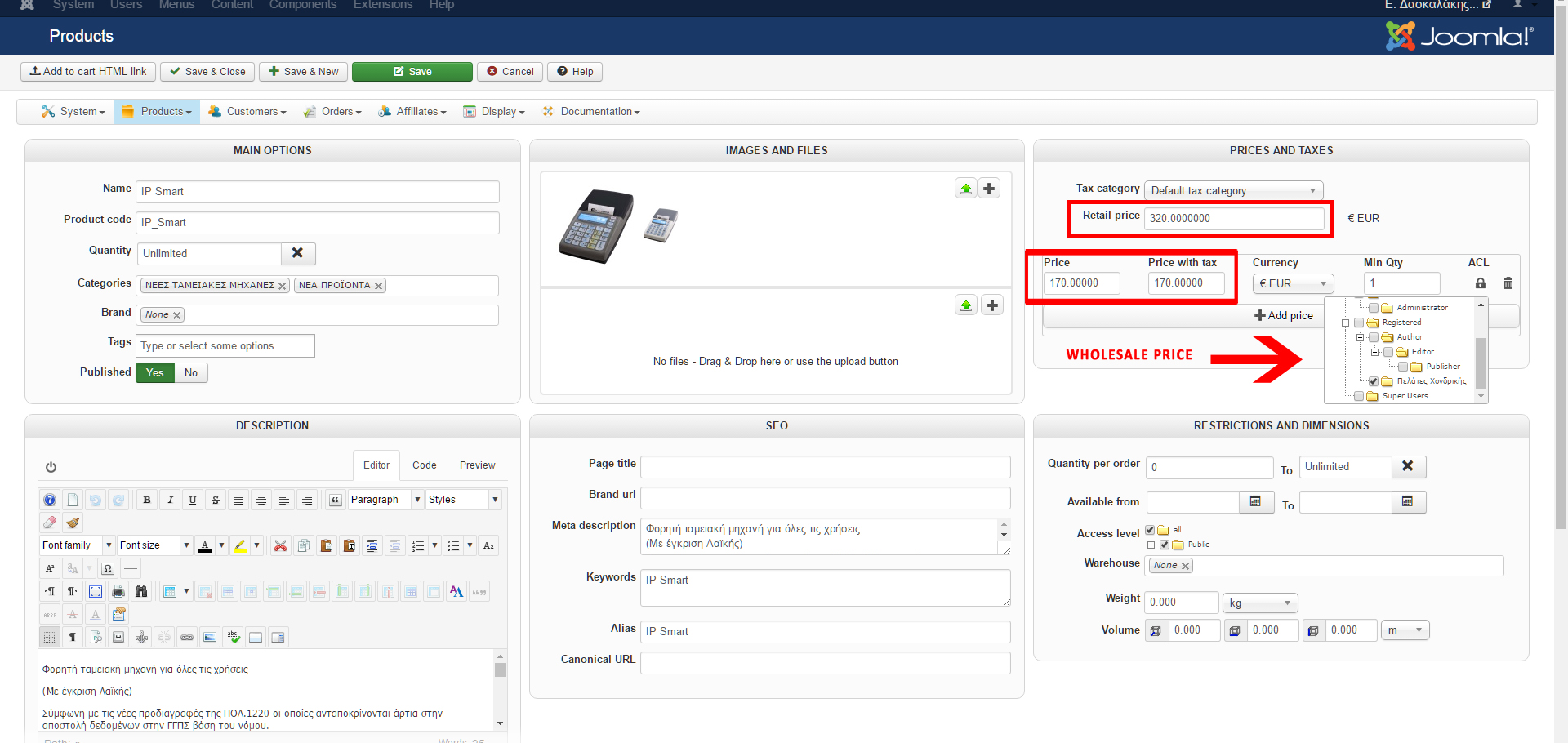
Task: Click the Cancel button
Action: point(510,72)
